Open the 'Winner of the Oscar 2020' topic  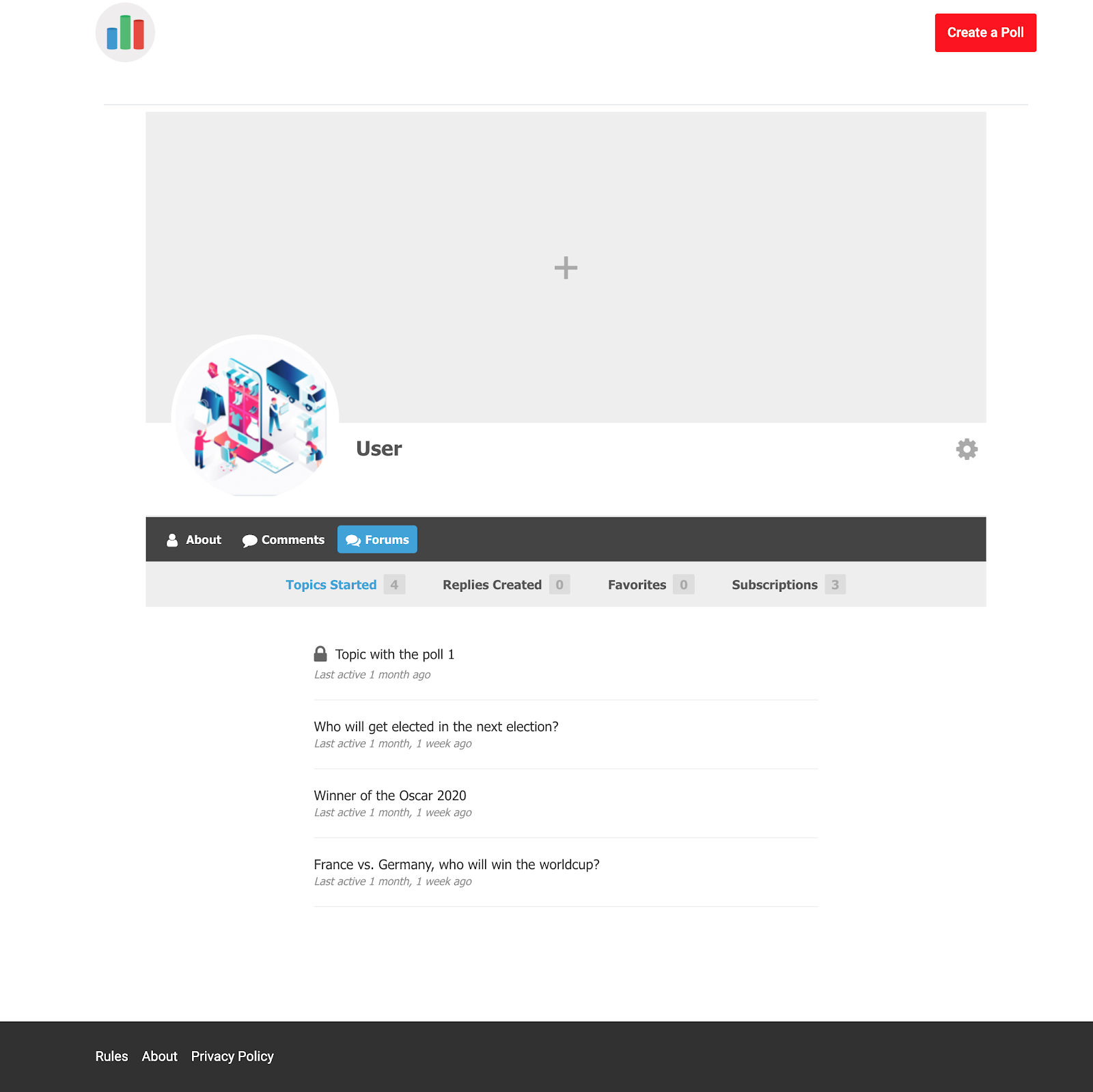point(390,795)
